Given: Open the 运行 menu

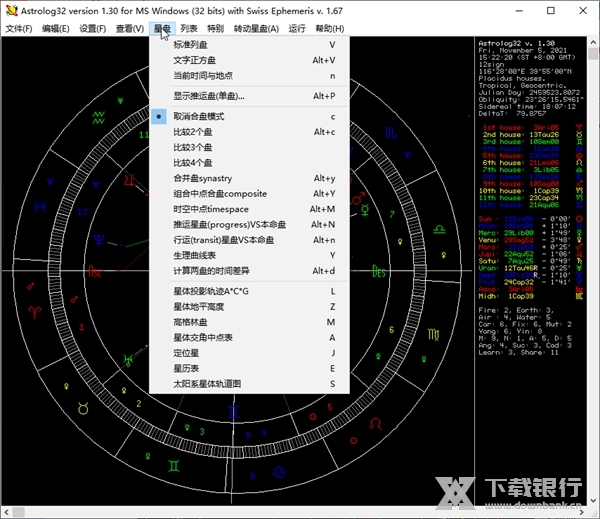Looking at the screenshot, I should coord(297,29).
